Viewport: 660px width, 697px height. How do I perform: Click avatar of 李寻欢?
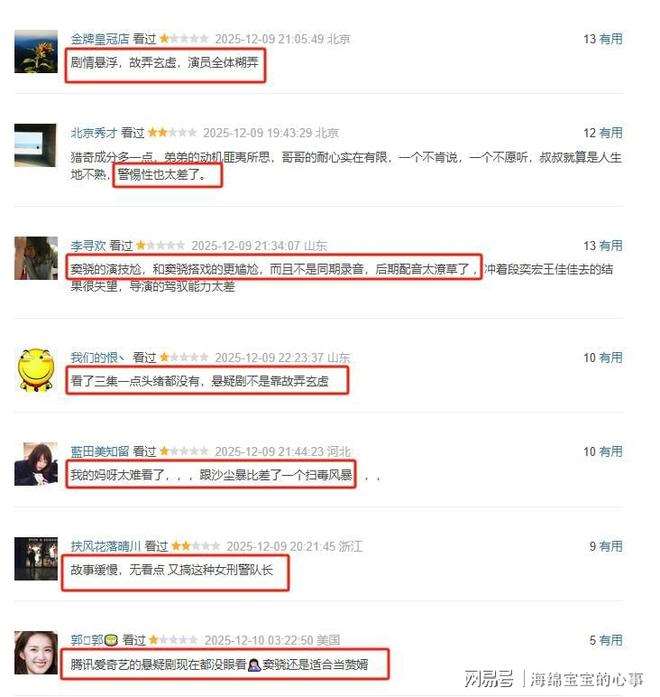click(36, 258)
